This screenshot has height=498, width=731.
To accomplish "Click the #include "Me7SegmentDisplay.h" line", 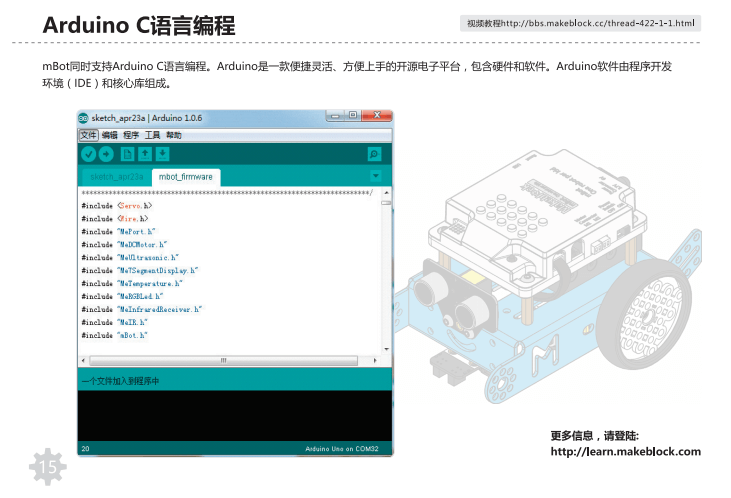I will tap(140, 270).
